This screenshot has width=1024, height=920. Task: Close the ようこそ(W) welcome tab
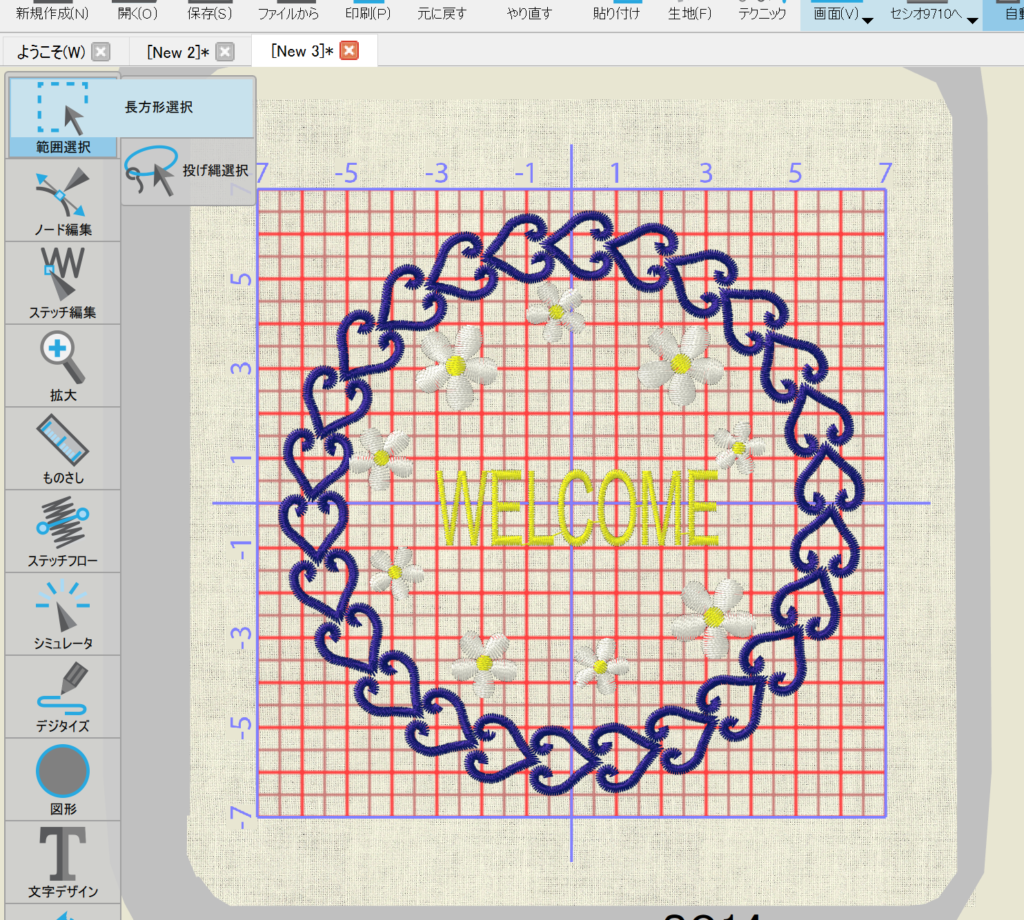101,52
